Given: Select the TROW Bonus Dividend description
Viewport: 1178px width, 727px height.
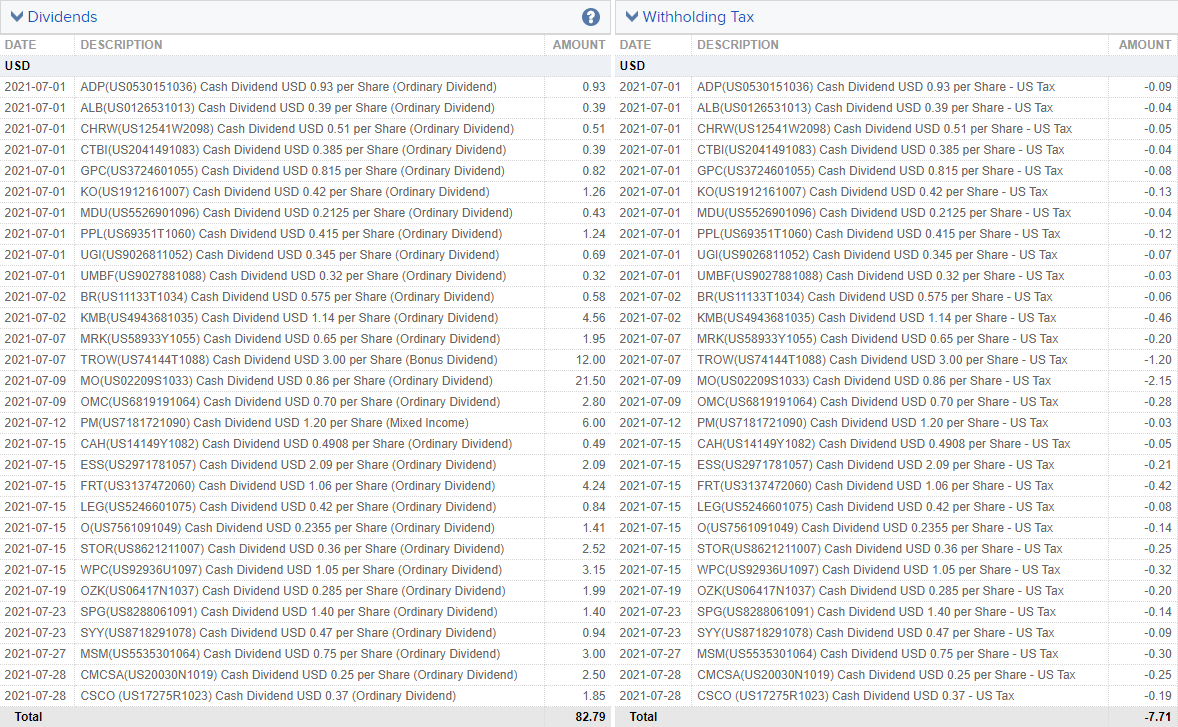Looking at the screenshot, I should [289, 360].
